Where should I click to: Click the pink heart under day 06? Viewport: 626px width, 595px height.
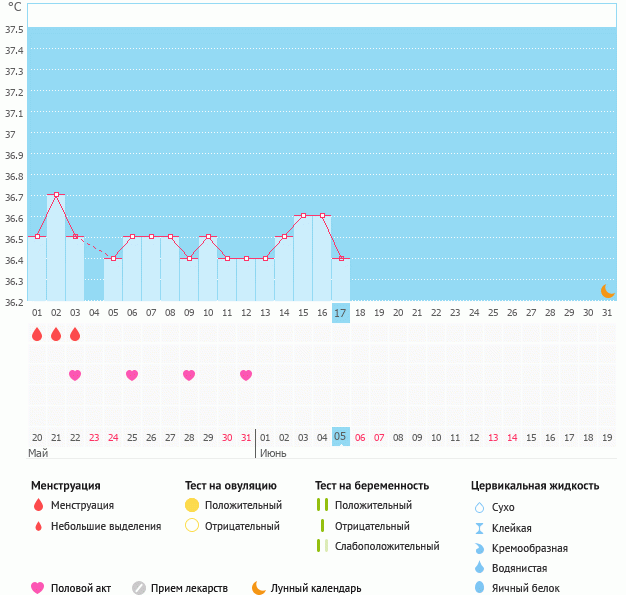click(132, 375)
